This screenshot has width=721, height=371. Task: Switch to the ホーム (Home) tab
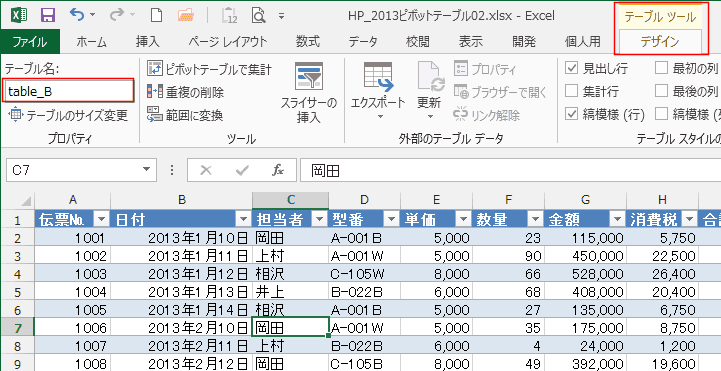[92, 42]
